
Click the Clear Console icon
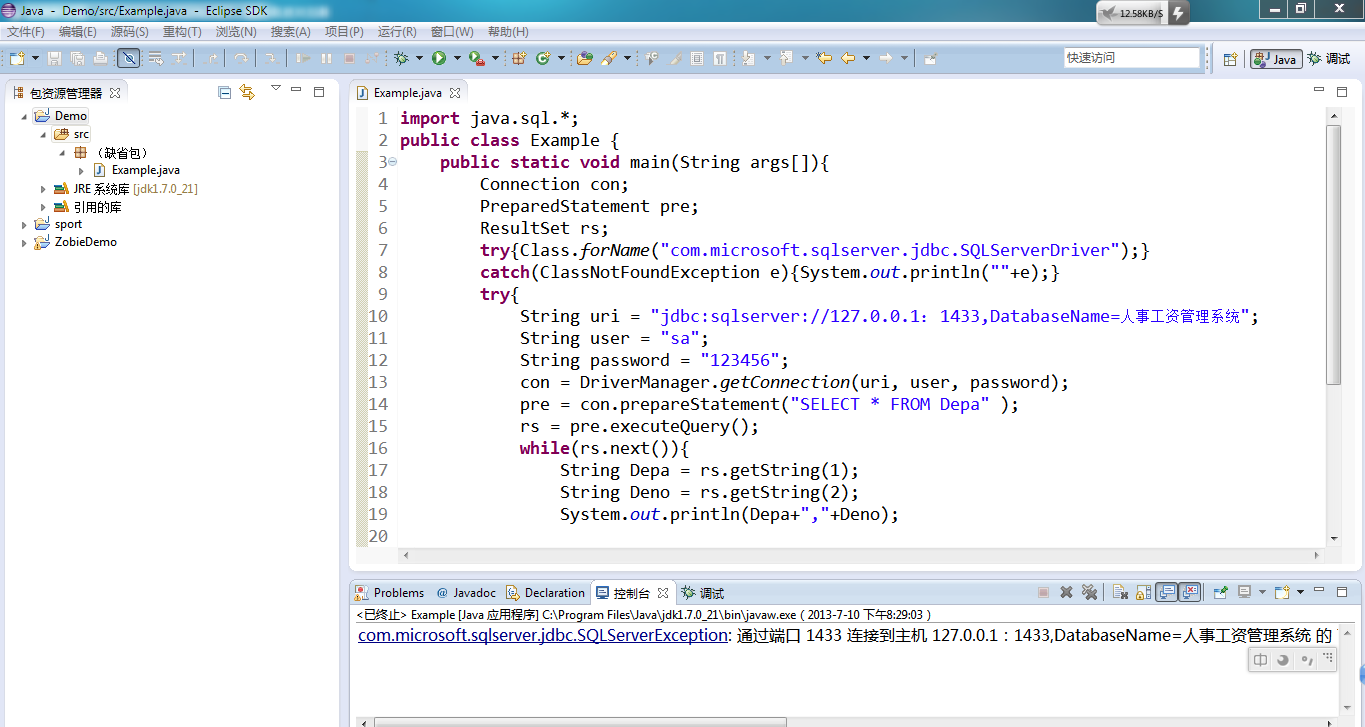tap(1121, 592)
